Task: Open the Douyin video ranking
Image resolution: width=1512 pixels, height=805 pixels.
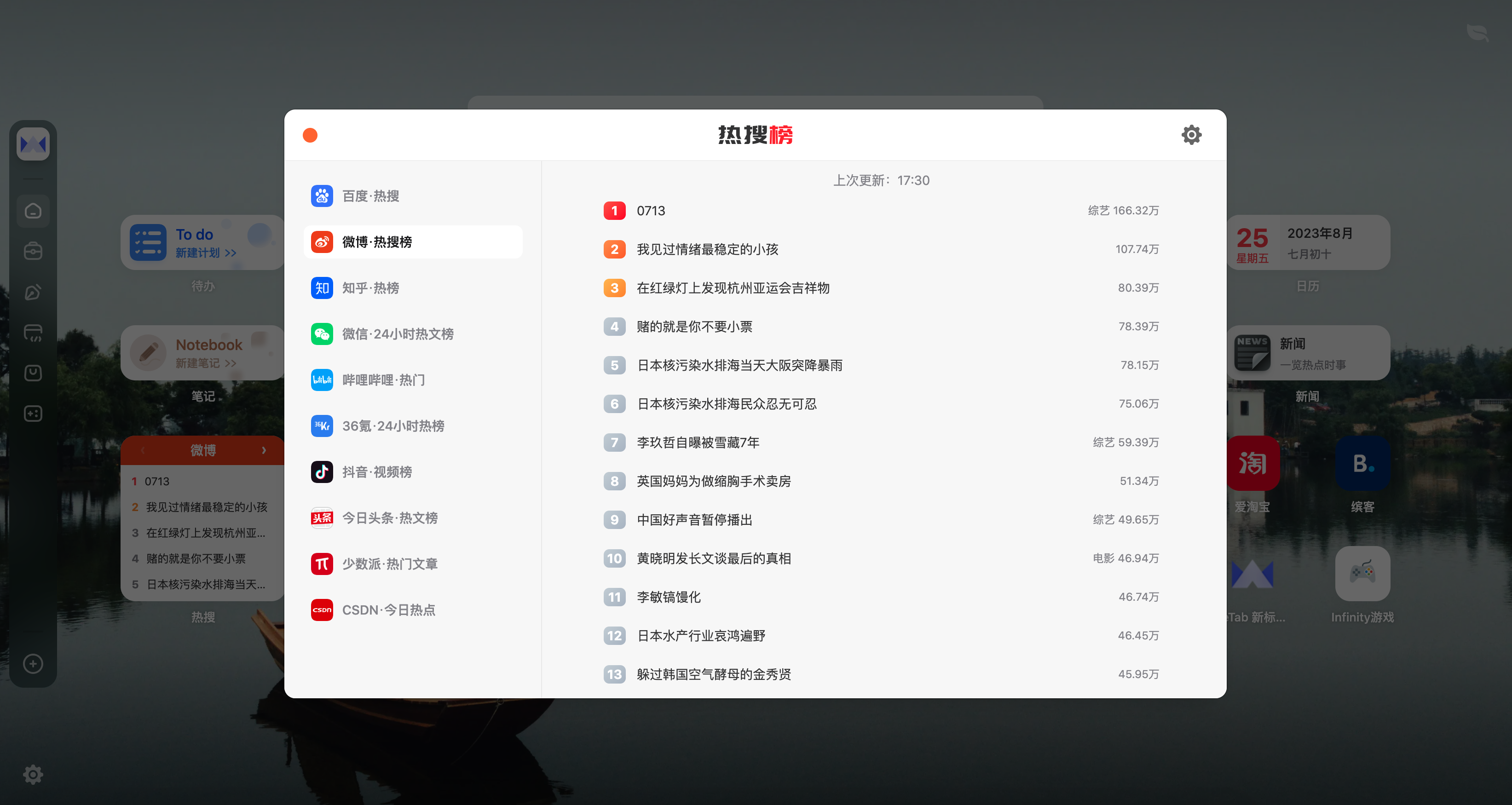Action: (x=377, y=472)
